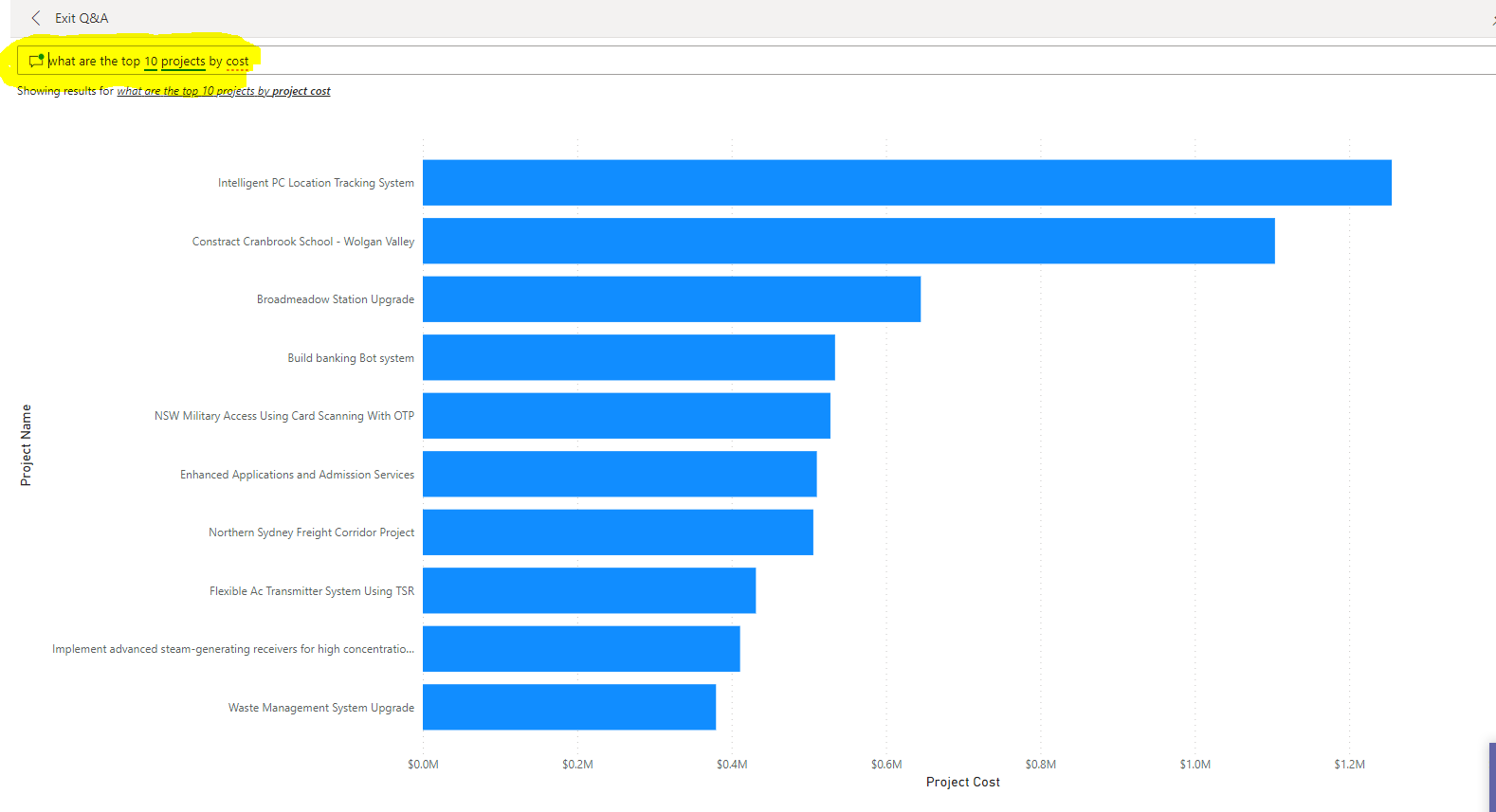Click the back arrow next to Exit Q&A
The height and width of the screenshot is (812, 1496).
pos(36,18)
